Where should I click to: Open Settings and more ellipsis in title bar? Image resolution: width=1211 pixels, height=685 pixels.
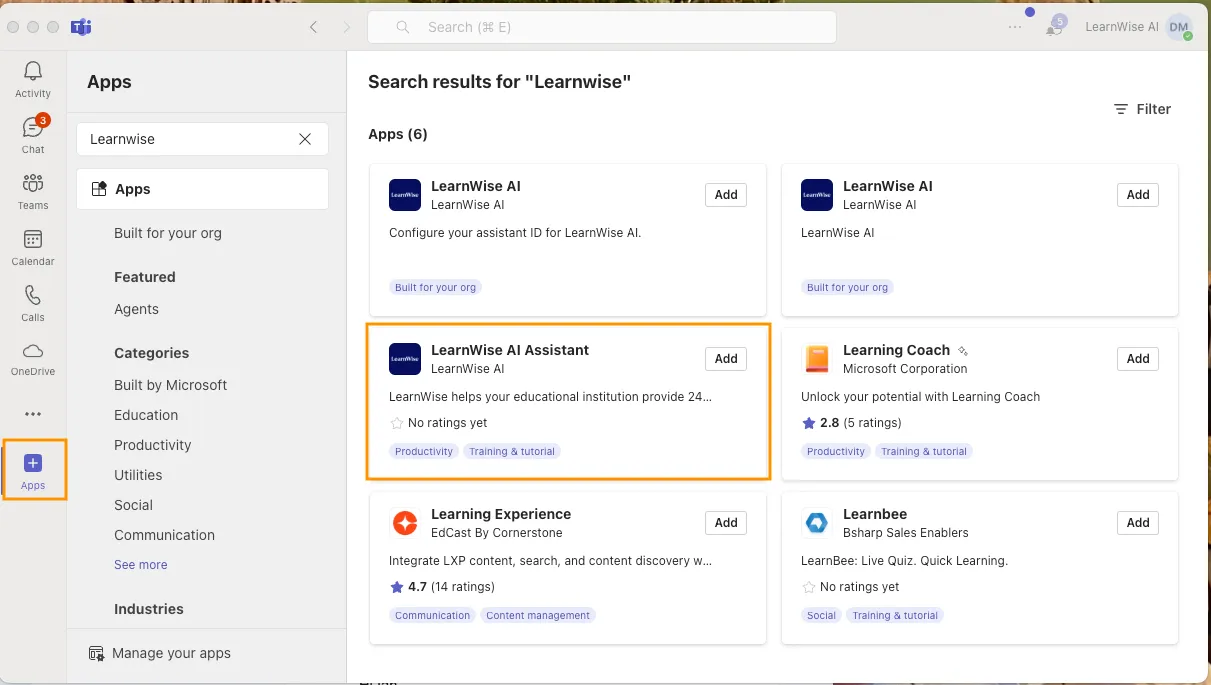coord(1015,27)
